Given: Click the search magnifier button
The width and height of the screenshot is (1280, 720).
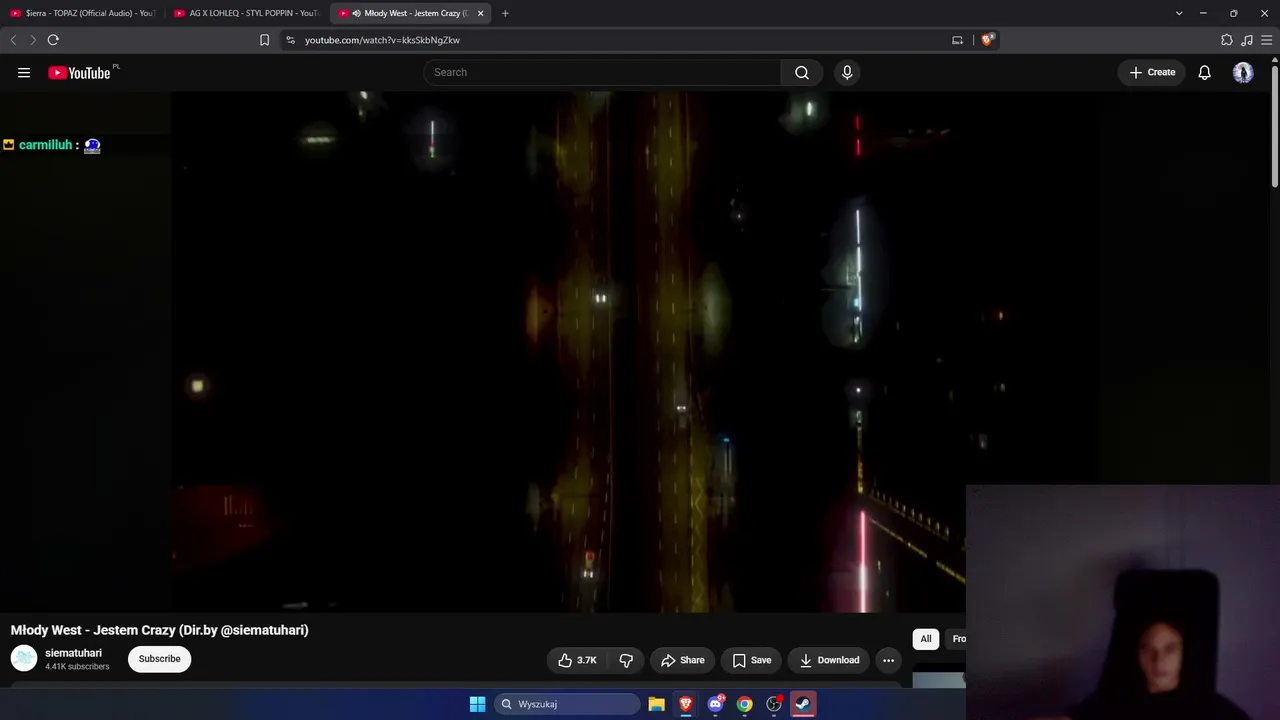Looking at the screenshot, I should pyautogui.click(x=802, y=72).
